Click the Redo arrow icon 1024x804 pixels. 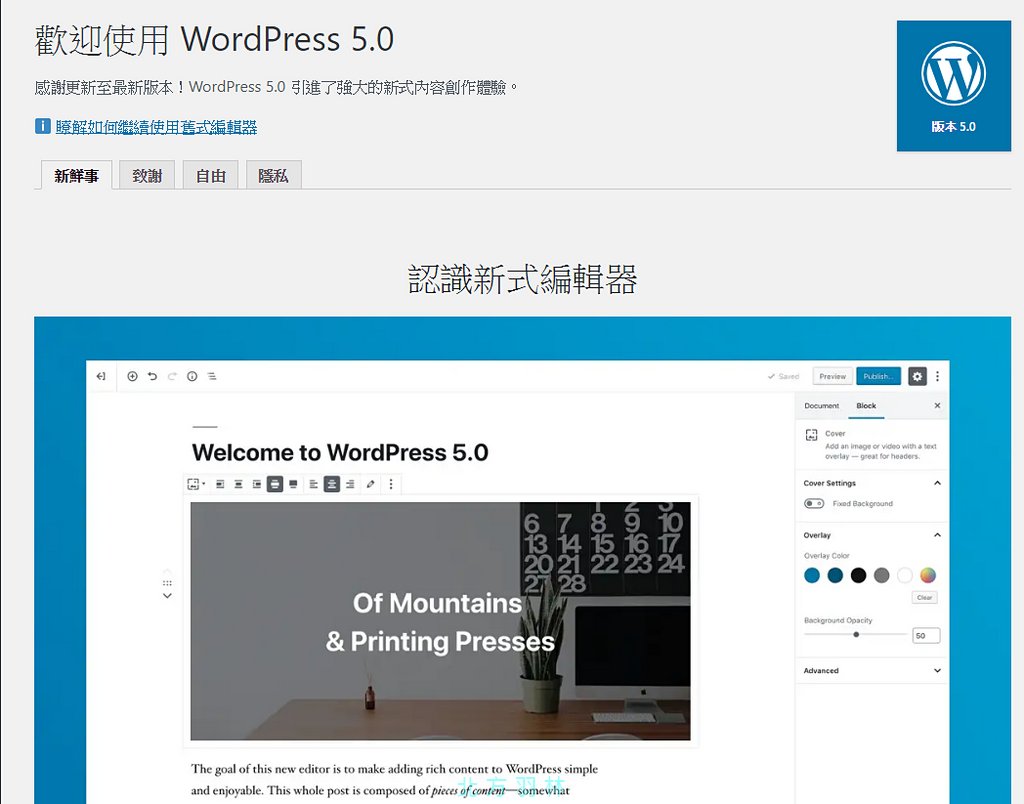click(x=172, y=376)
